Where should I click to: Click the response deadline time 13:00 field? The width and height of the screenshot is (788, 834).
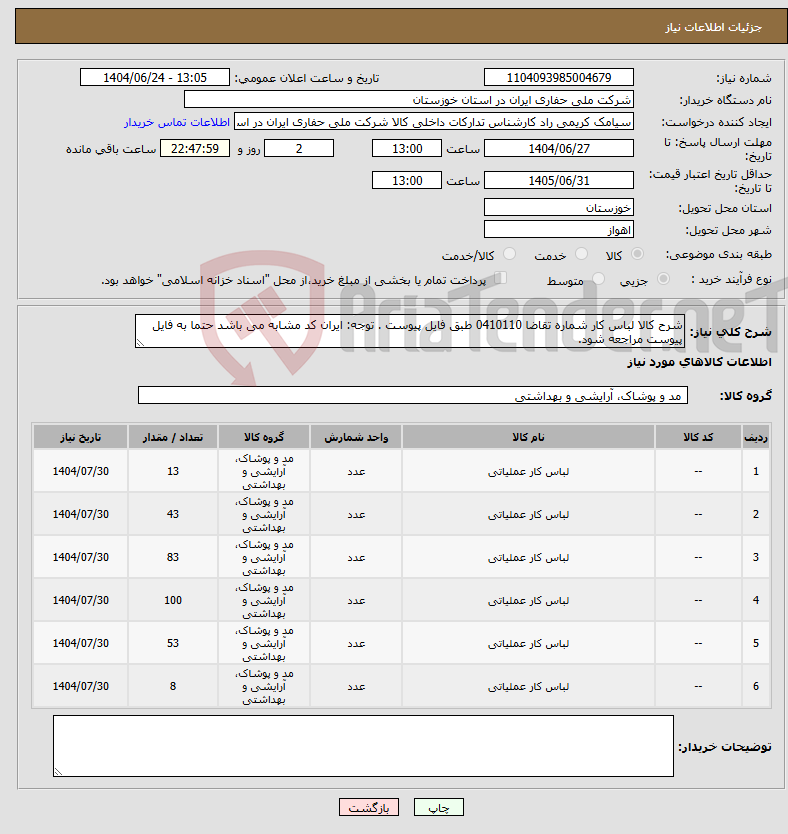407,148
